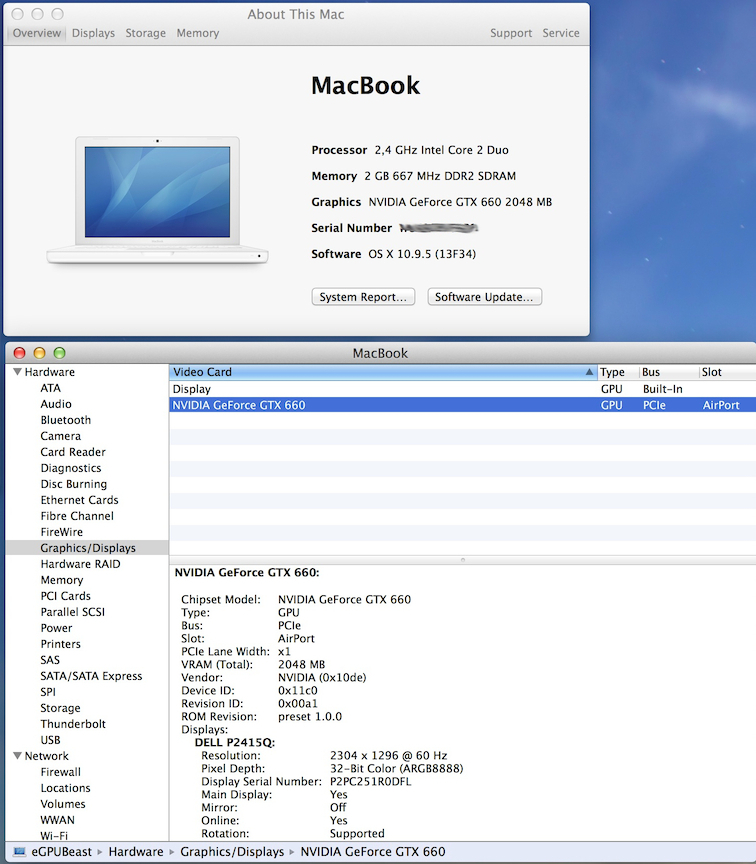
Task: Click the pane divider handle dot
Action: pos(463,560)
